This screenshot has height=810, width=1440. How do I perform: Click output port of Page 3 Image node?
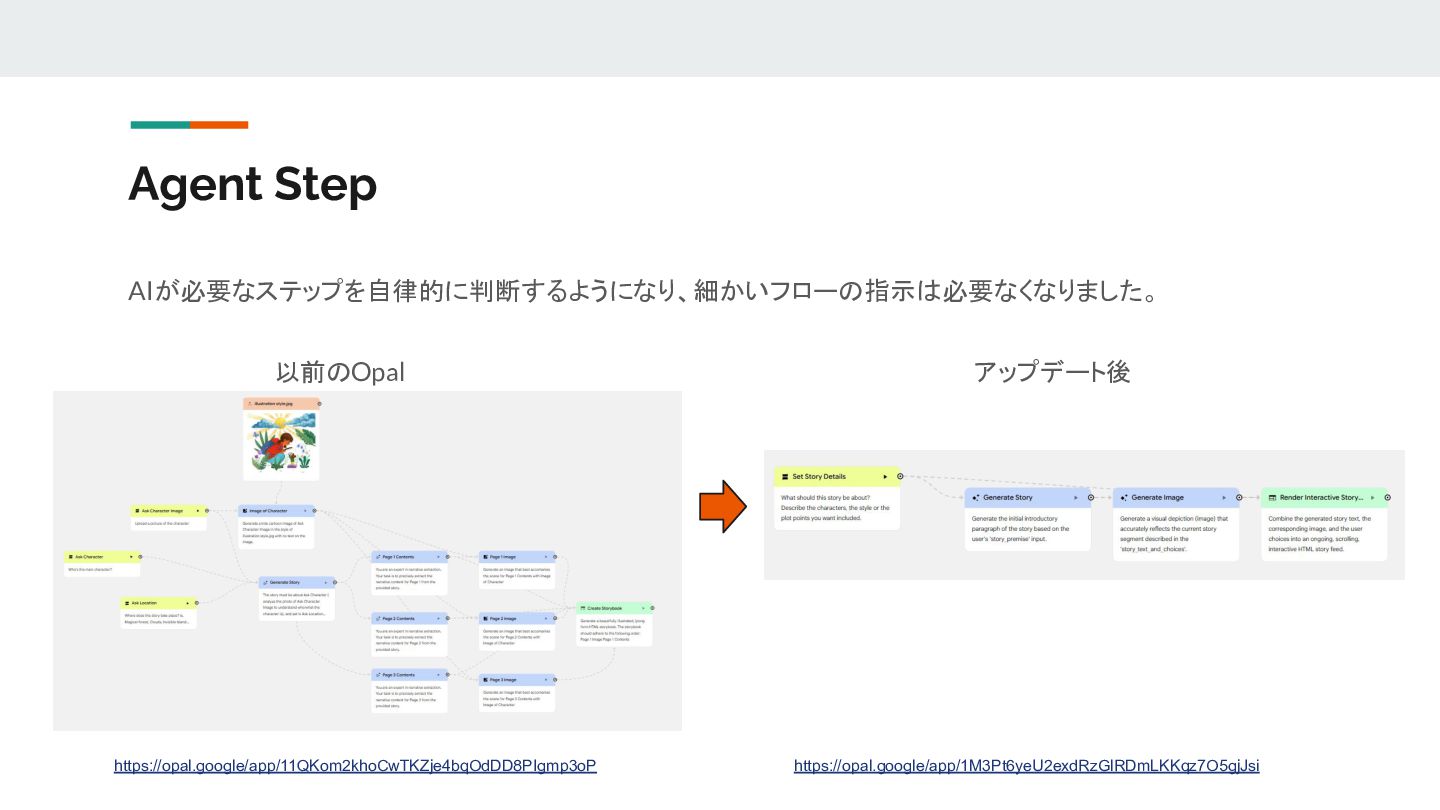click(x=555, y=680)
